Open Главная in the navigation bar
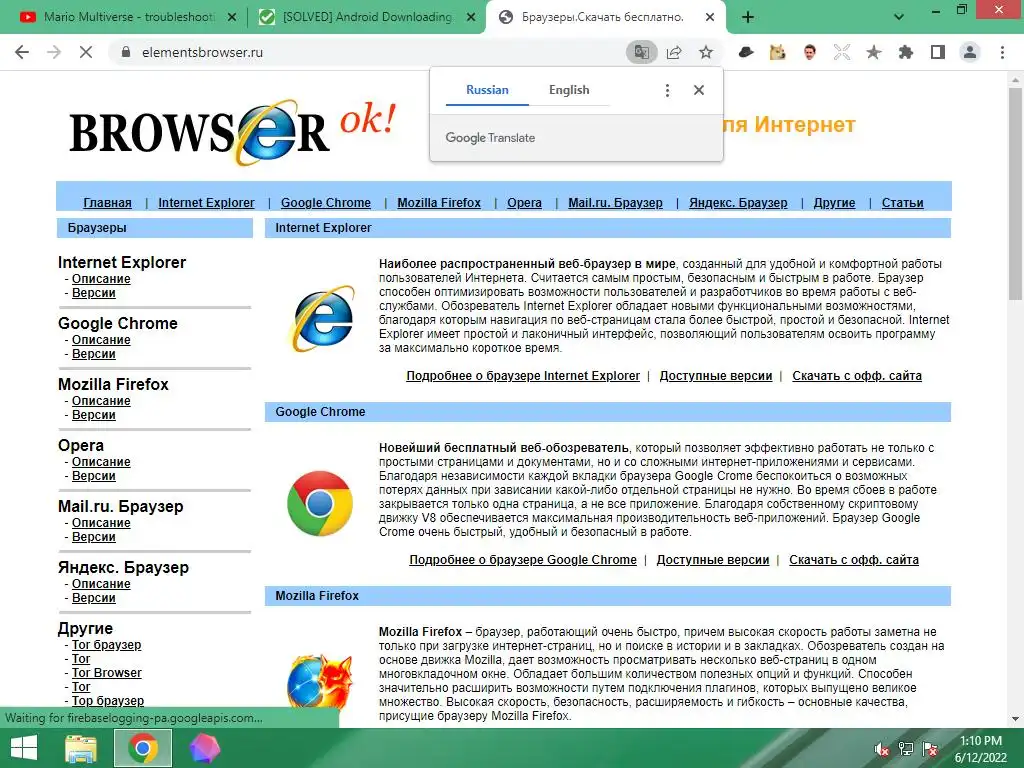Image resolution: width=1024 pixels, height=768 pixels. (107, 203)
